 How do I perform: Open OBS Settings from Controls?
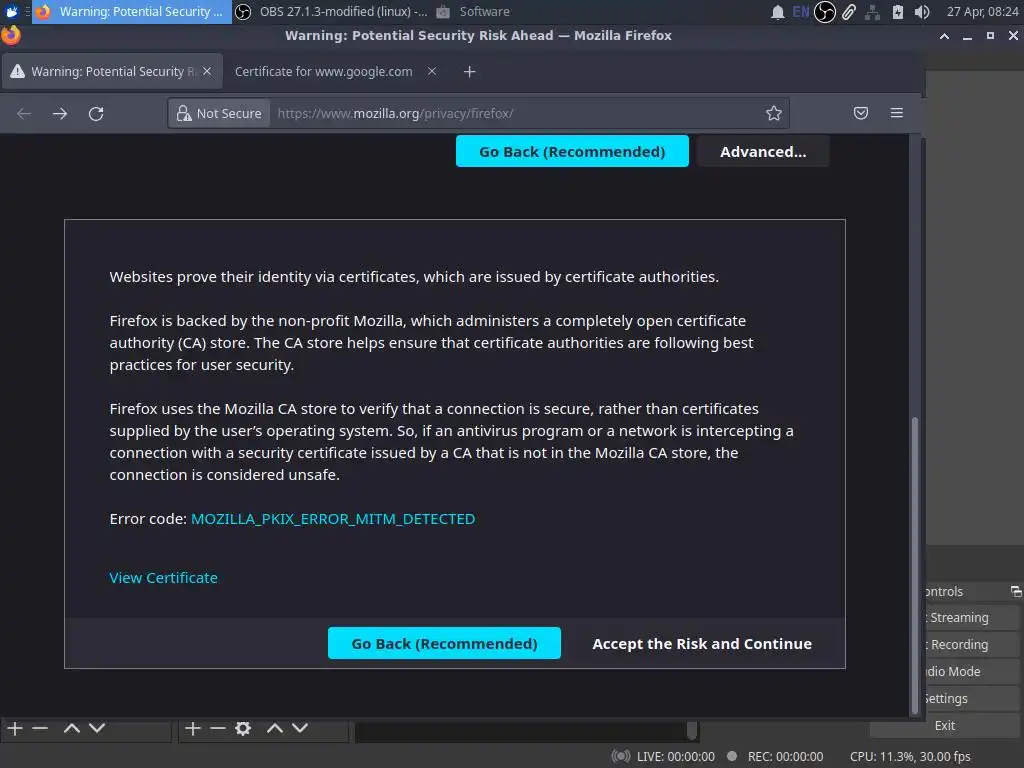pos(972,698)
